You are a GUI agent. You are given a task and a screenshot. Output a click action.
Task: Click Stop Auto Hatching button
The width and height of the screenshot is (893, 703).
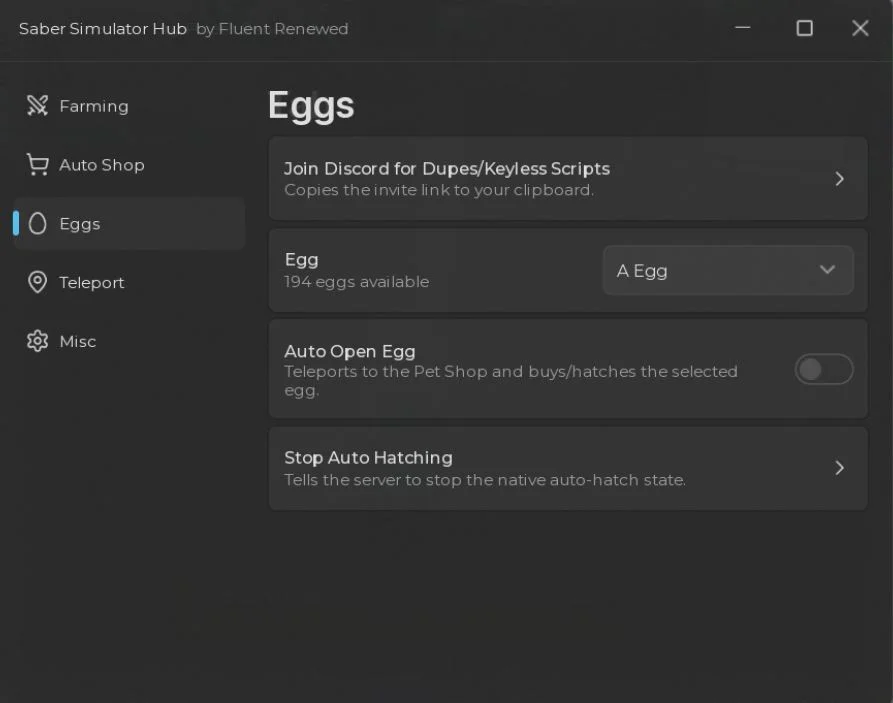click(568, 468)
